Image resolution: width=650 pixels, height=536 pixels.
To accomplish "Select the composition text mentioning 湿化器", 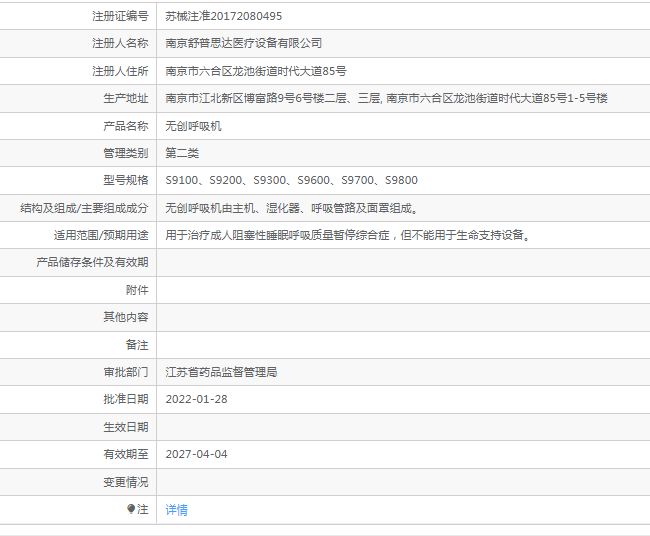I will 293,208.
